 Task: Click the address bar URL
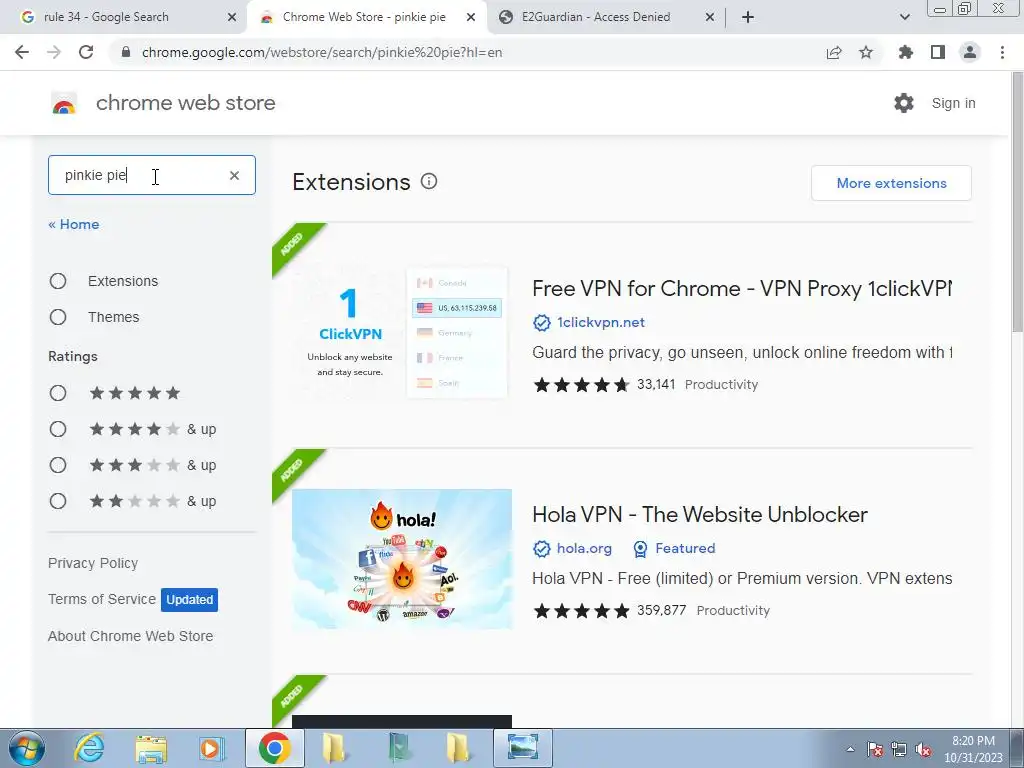click(x=322, y=52)
